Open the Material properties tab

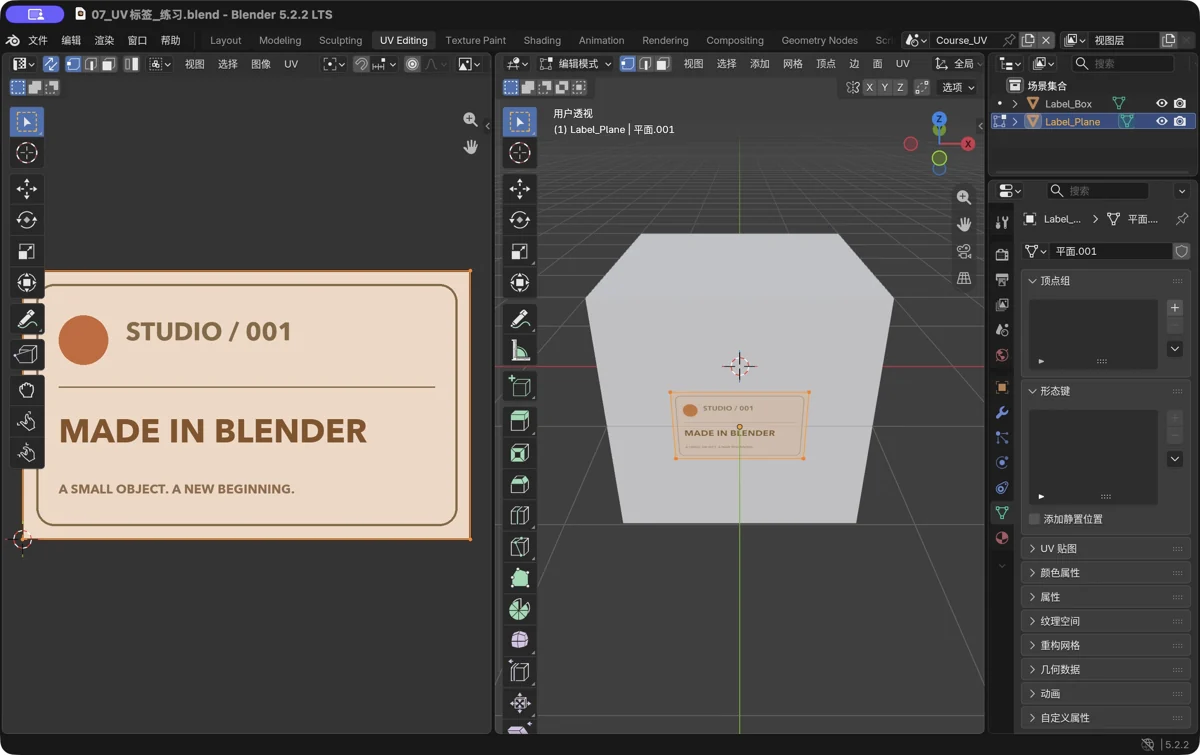(x=1002, y=538)
